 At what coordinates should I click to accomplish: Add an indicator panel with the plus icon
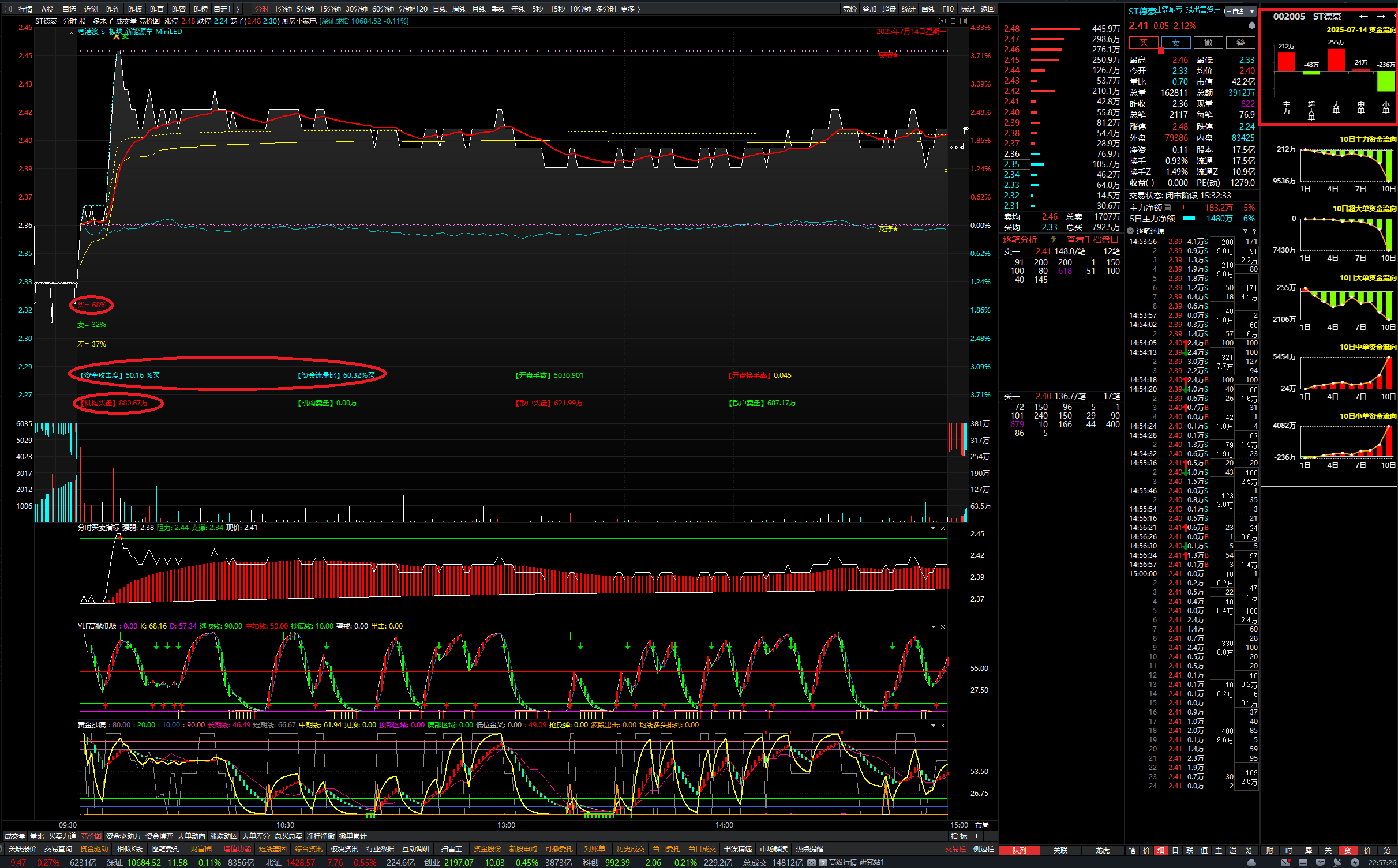[977, 836]
